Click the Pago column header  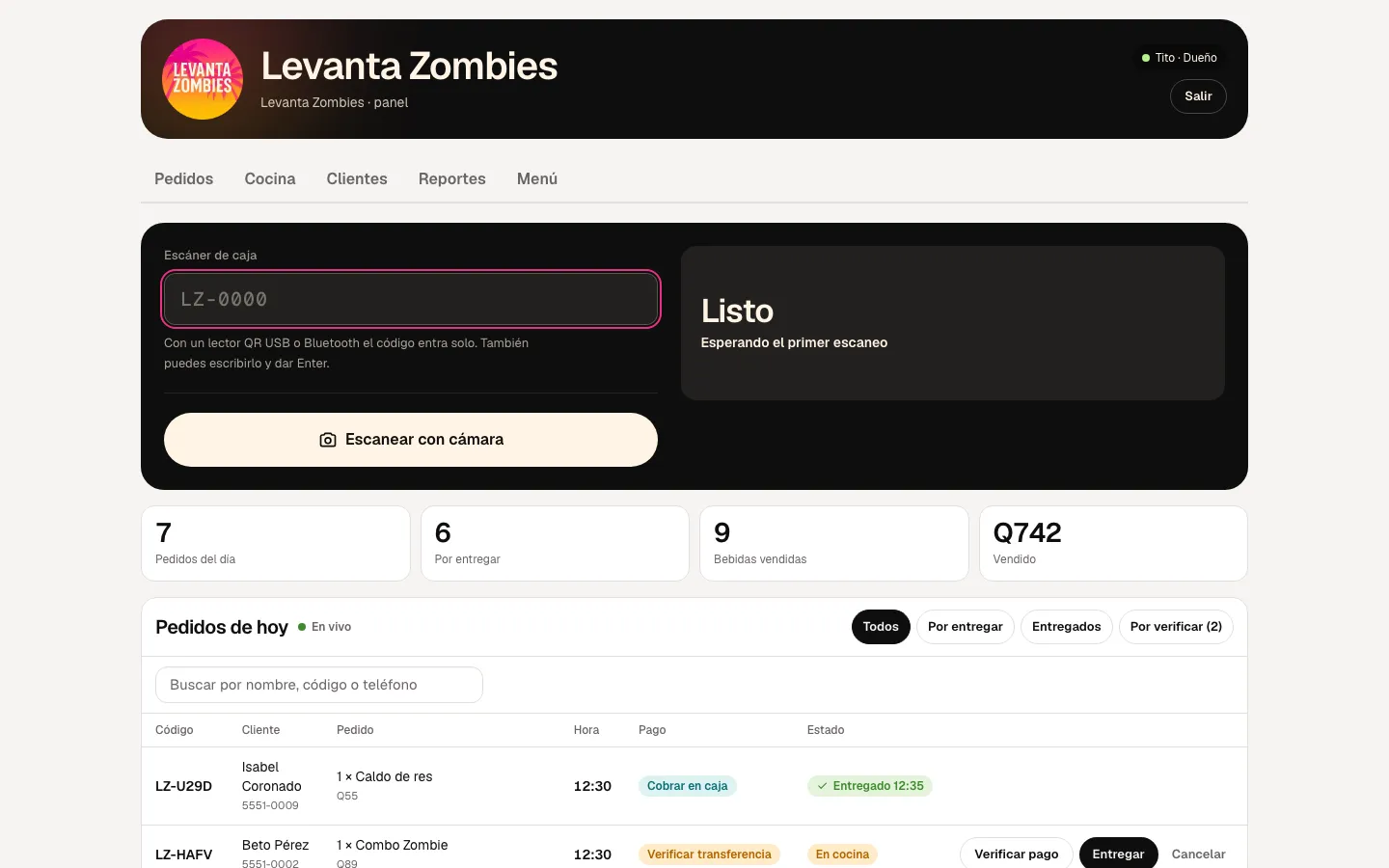652,730
